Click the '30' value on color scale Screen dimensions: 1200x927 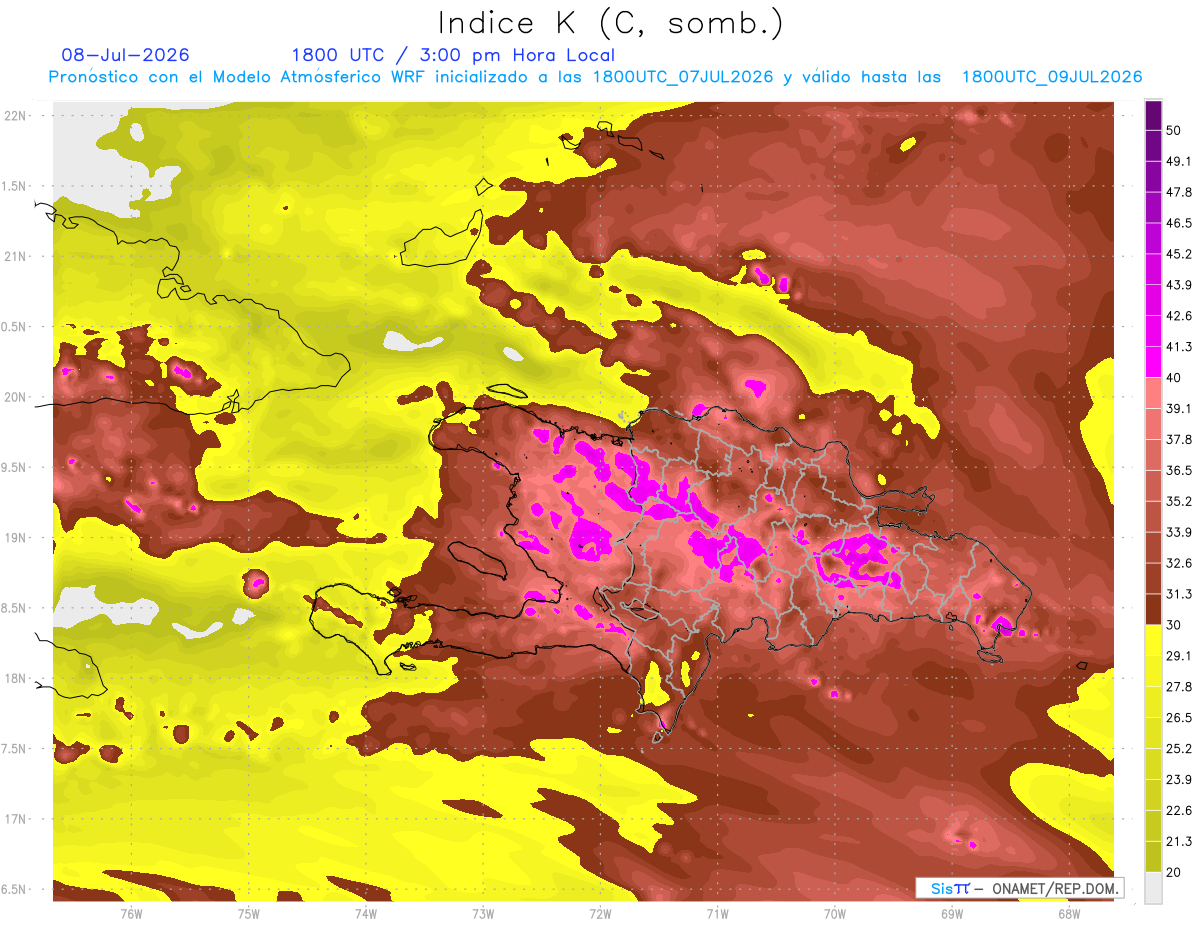click(x=1174, y=625)
